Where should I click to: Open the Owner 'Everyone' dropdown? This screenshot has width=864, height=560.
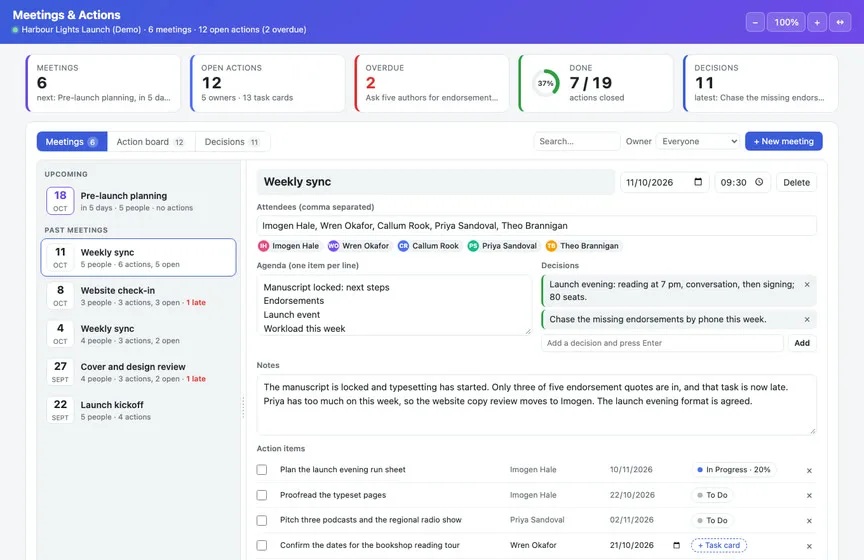pyautogui.click(x=698, y=141)
